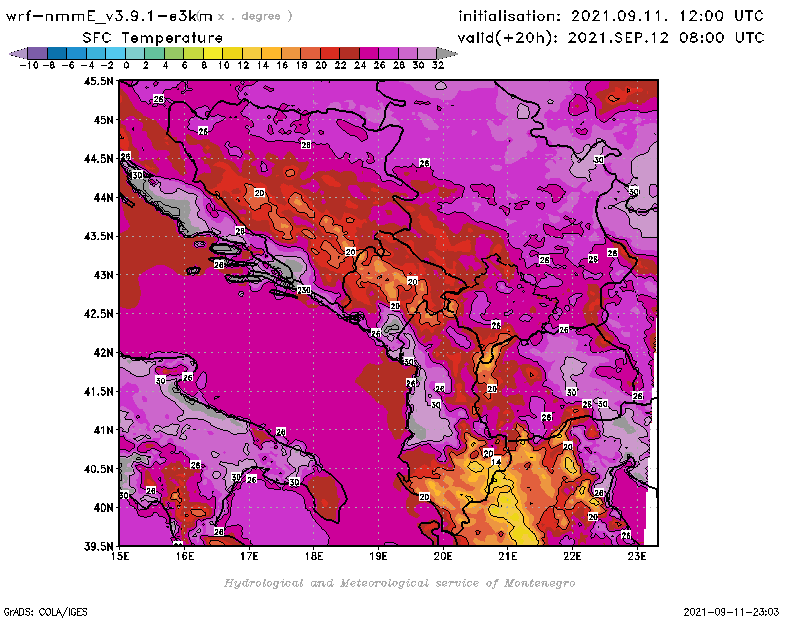Click the '22E' longitude axis label

tap(572, 556)
